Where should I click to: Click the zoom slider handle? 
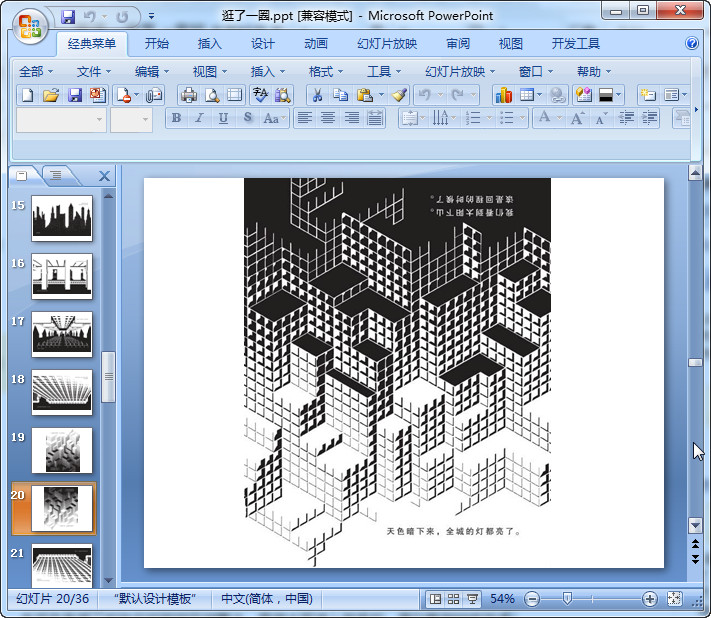[x=567, y=599]
